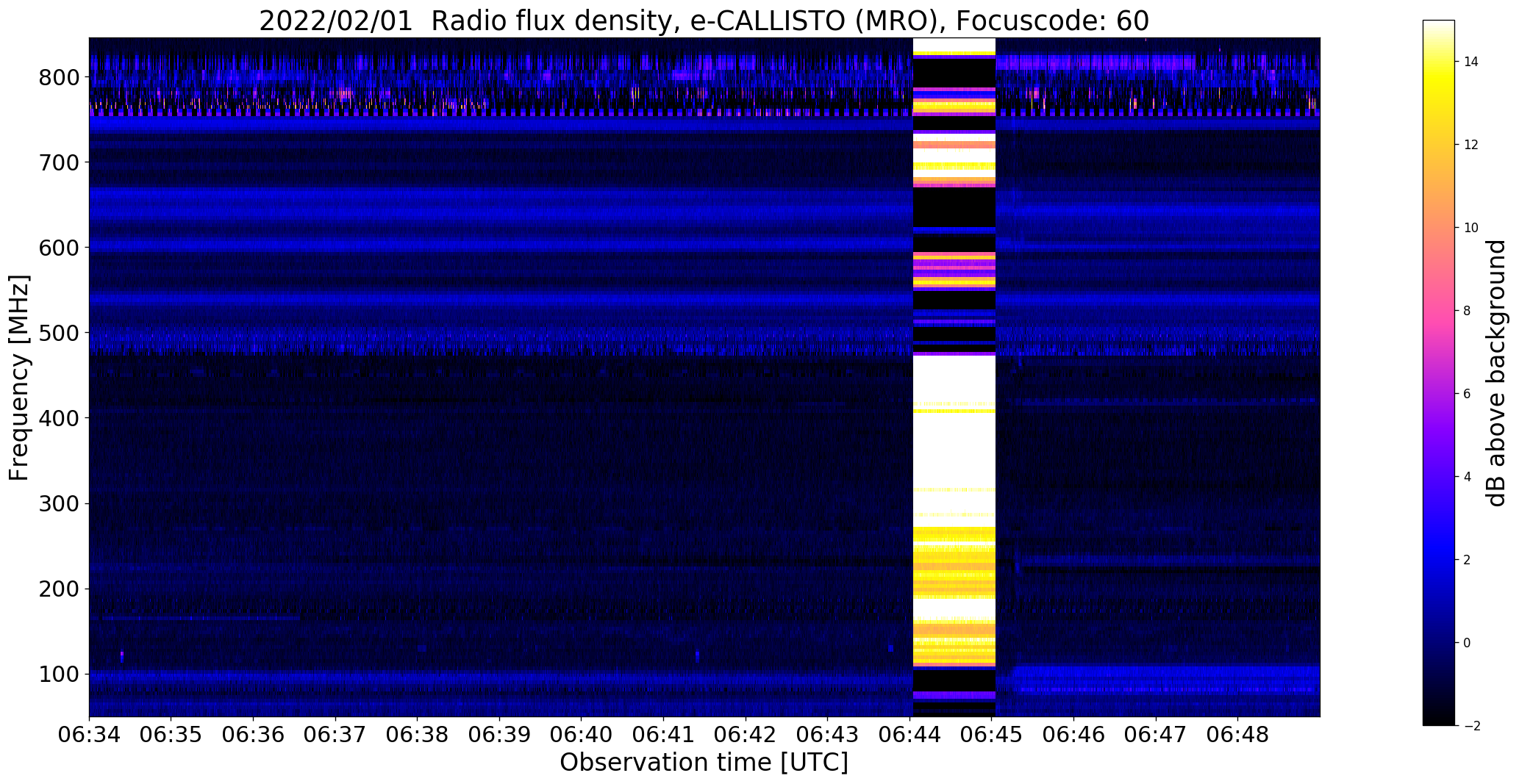Screen dimensions: 1519x784
Task: Click the 06:48 time tick label
Action: tap(1238, 735)
